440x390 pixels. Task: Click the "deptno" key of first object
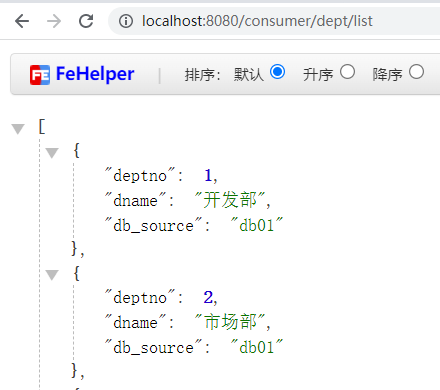click(140, 175)
